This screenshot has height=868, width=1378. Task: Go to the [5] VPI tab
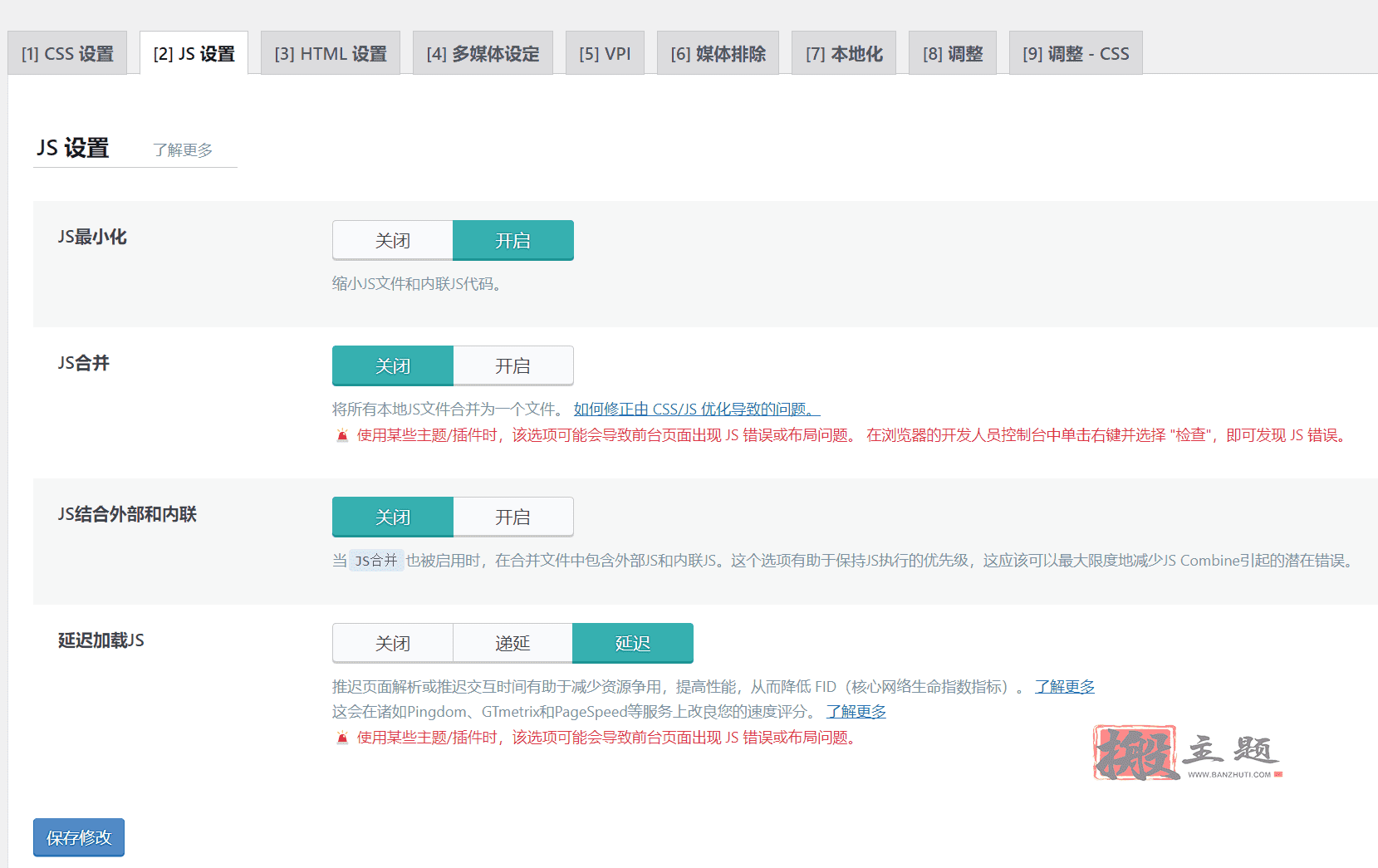605,53
